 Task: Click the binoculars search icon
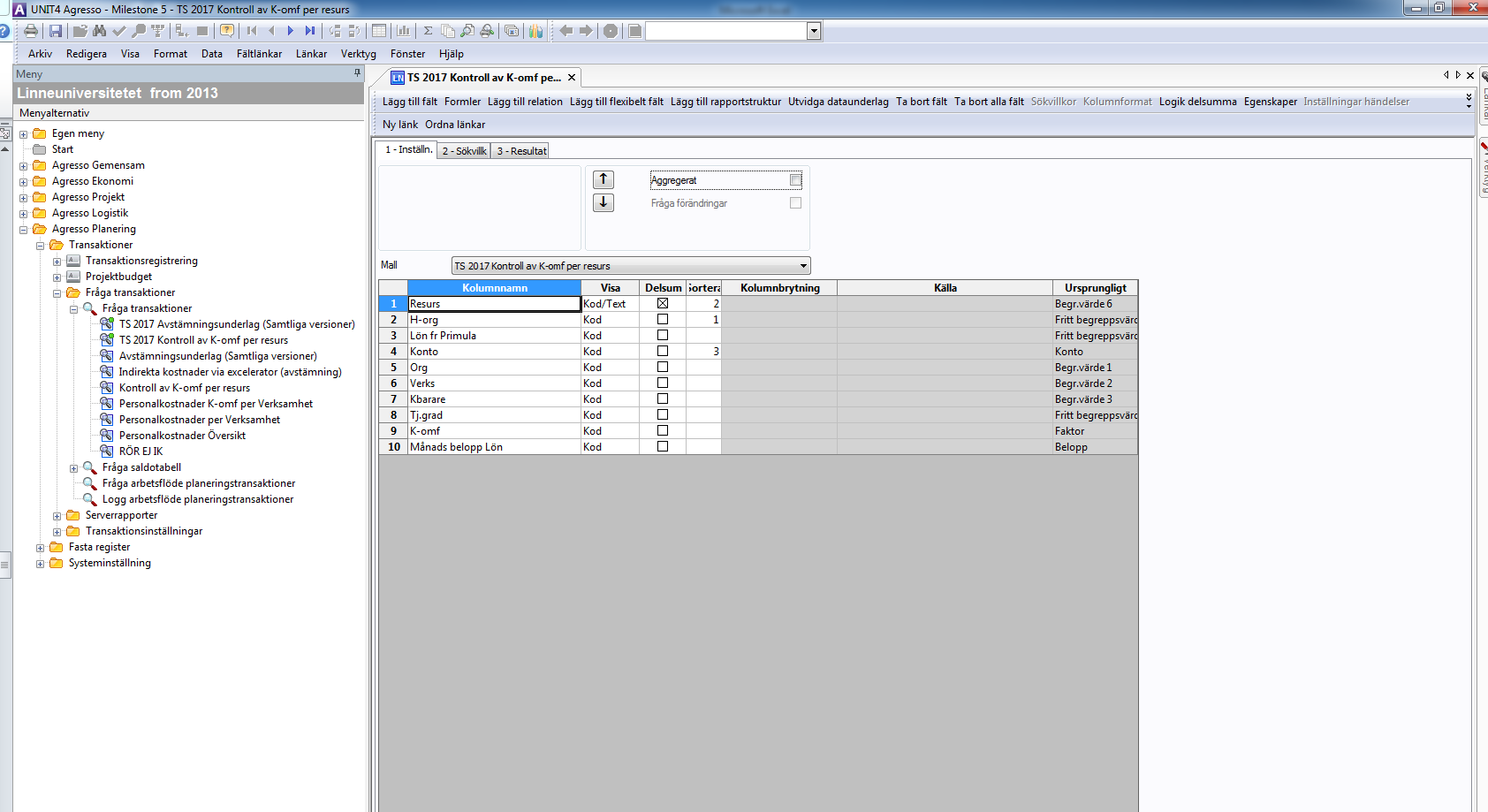tap(100, 31)
